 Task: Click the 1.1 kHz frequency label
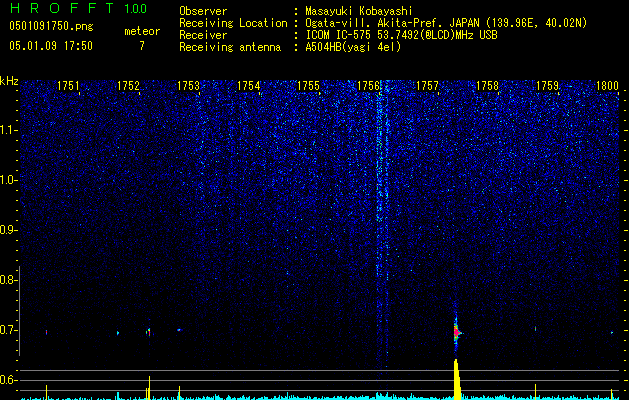(8, 130)
